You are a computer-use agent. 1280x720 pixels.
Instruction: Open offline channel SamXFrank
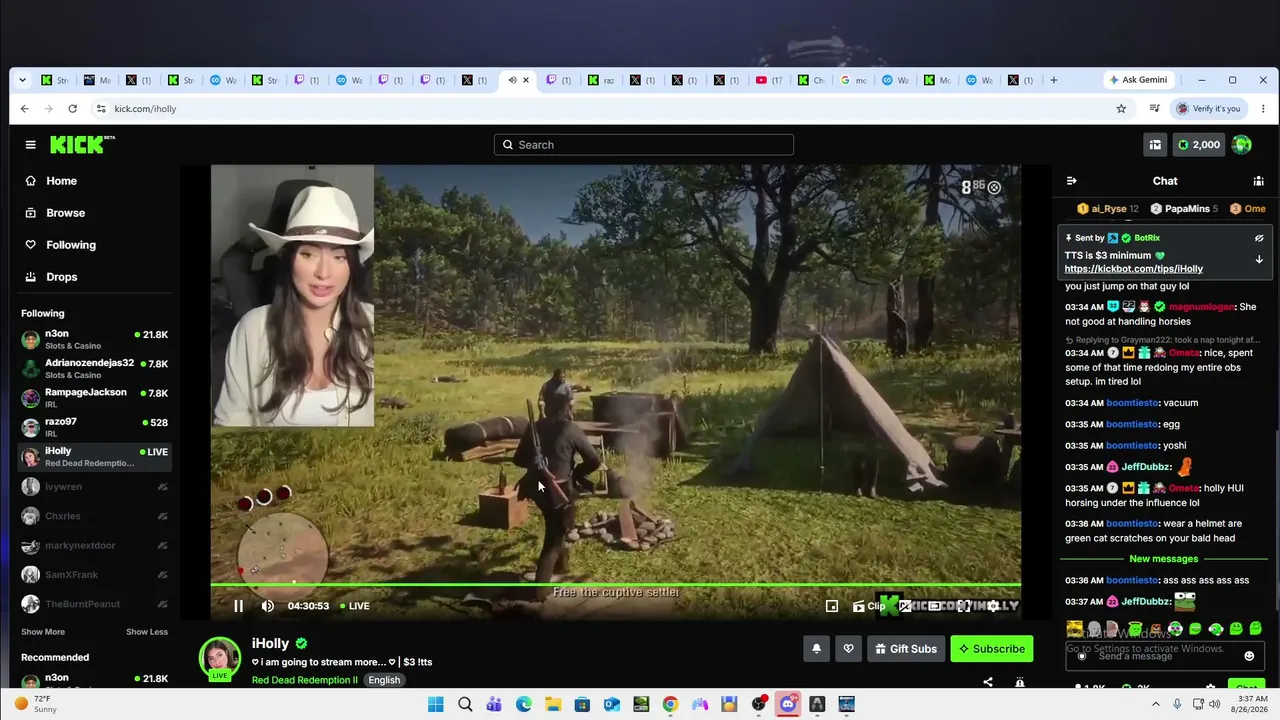95,575
